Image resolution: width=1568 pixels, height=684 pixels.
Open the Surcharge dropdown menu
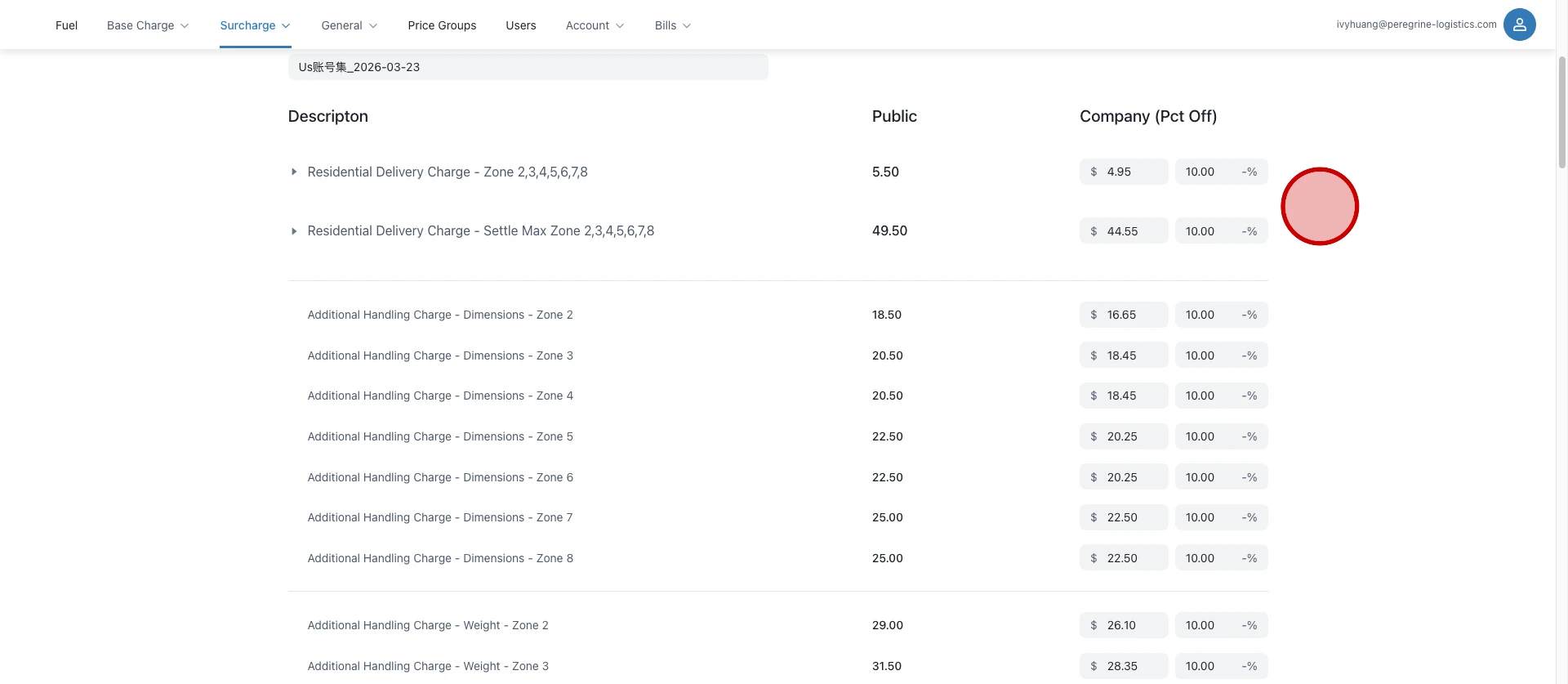coord(255,25)
